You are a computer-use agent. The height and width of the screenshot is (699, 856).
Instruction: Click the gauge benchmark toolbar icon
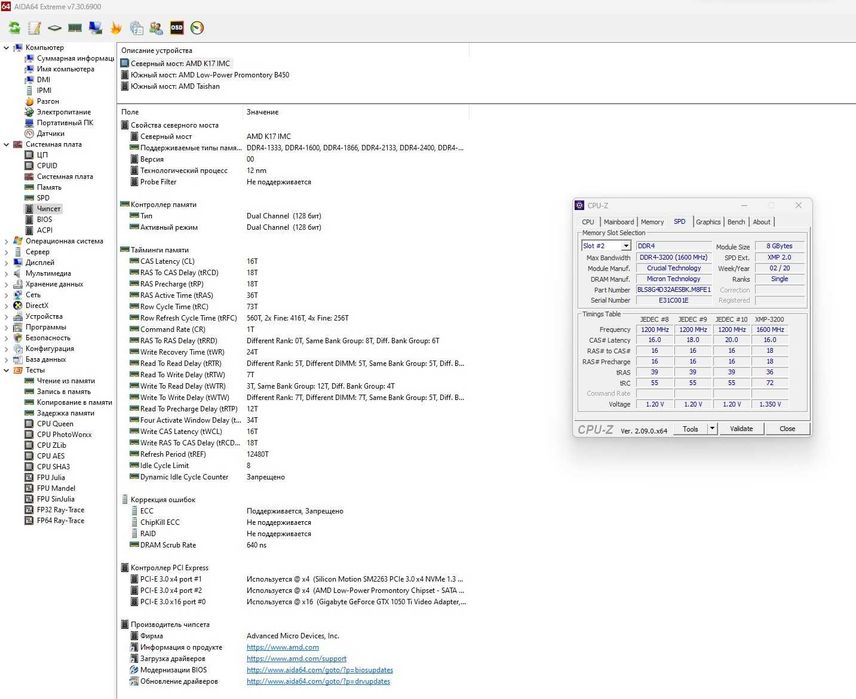click(197, 28)
